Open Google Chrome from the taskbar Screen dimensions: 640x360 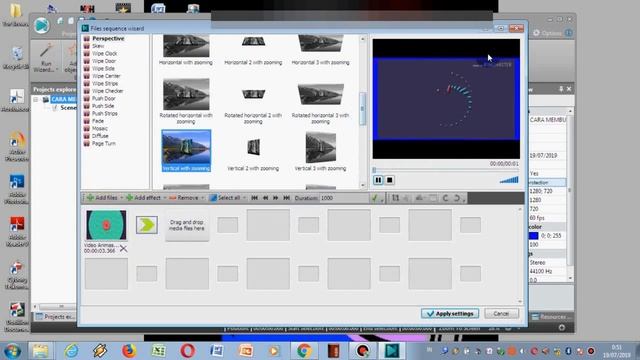click(x=304, y=351)
